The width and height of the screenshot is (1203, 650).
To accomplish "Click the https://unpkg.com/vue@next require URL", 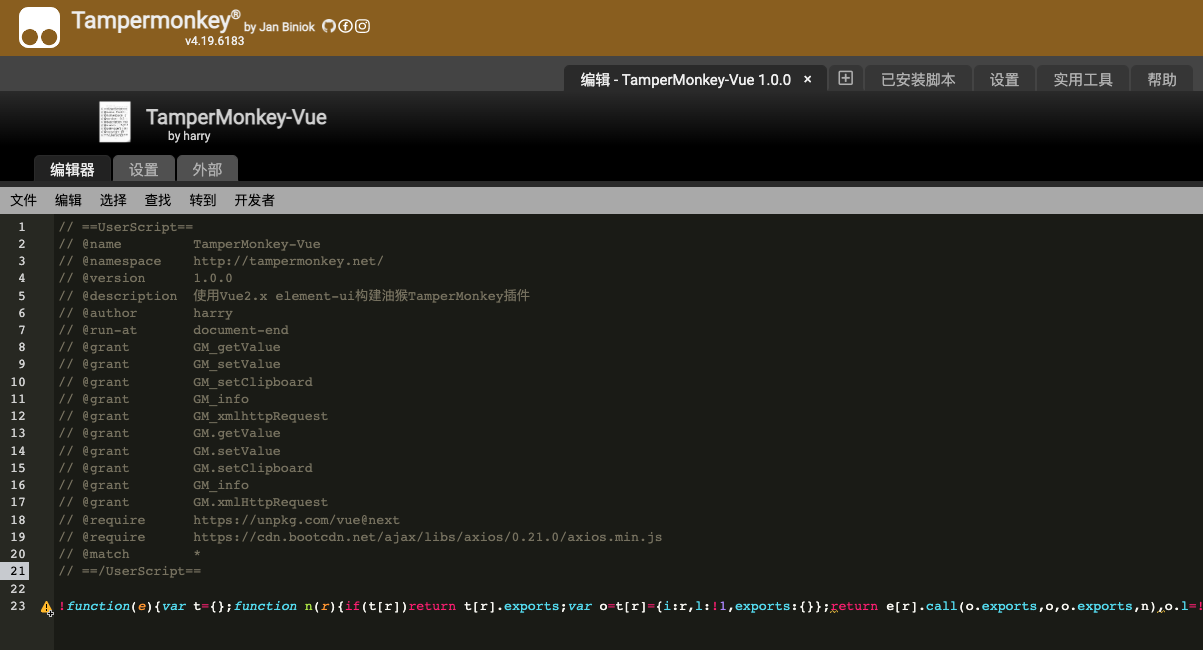I will [x=296, y=520].
